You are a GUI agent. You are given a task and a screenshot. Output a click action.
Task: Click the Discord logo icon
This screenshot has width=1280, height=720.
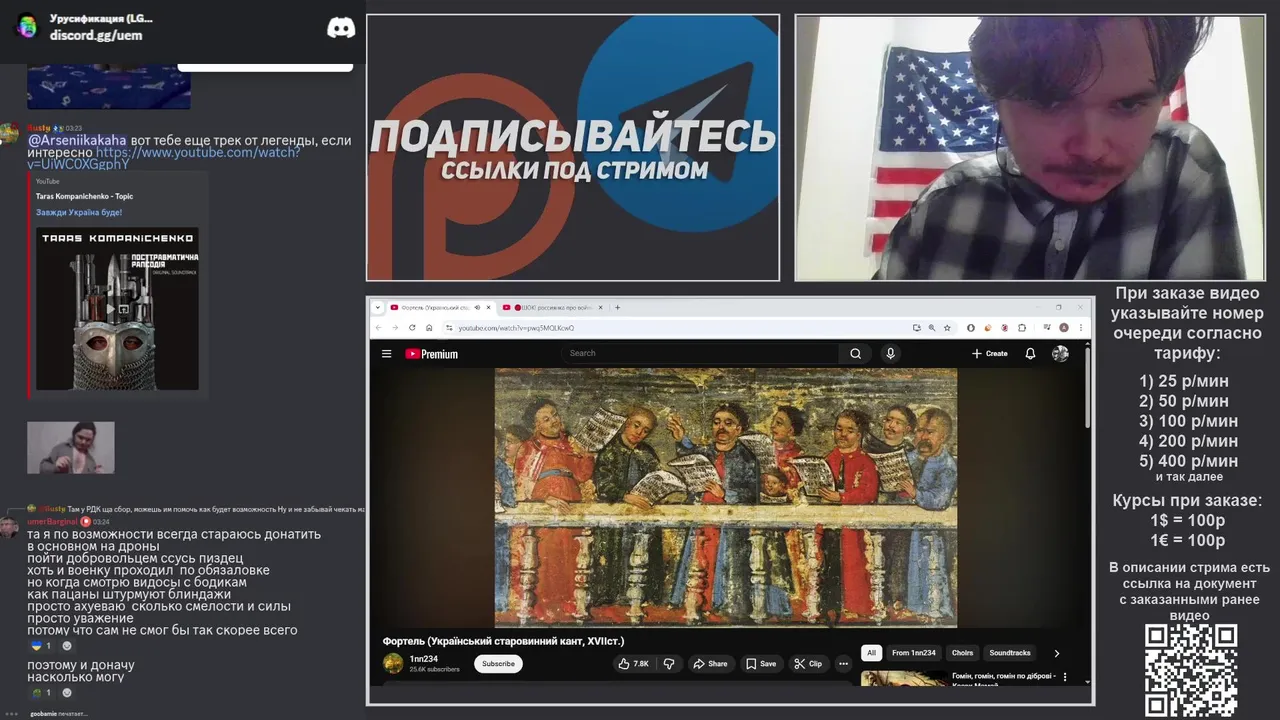(x=341, y=28)
